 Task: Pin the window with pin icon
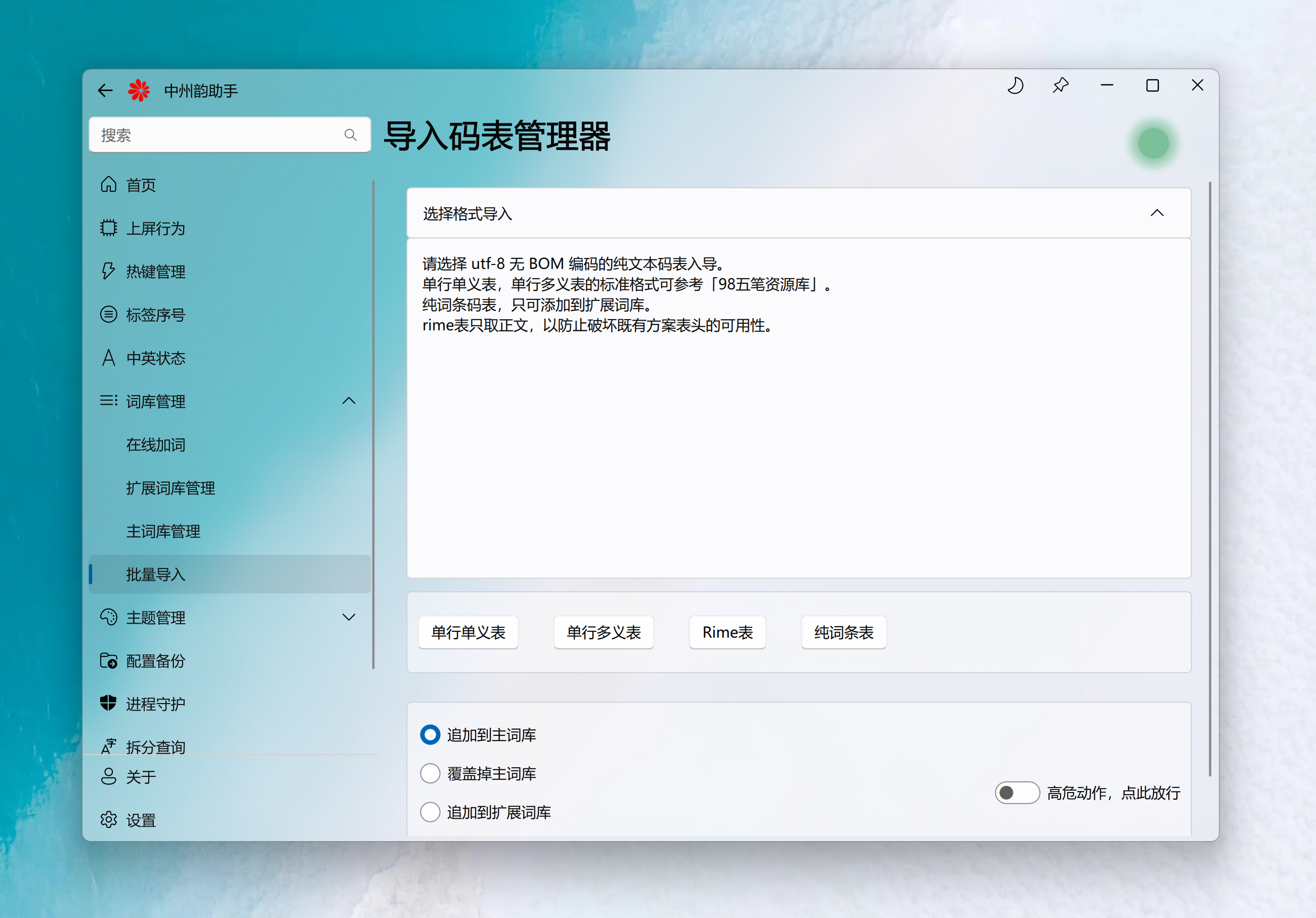coord(1060,86)
